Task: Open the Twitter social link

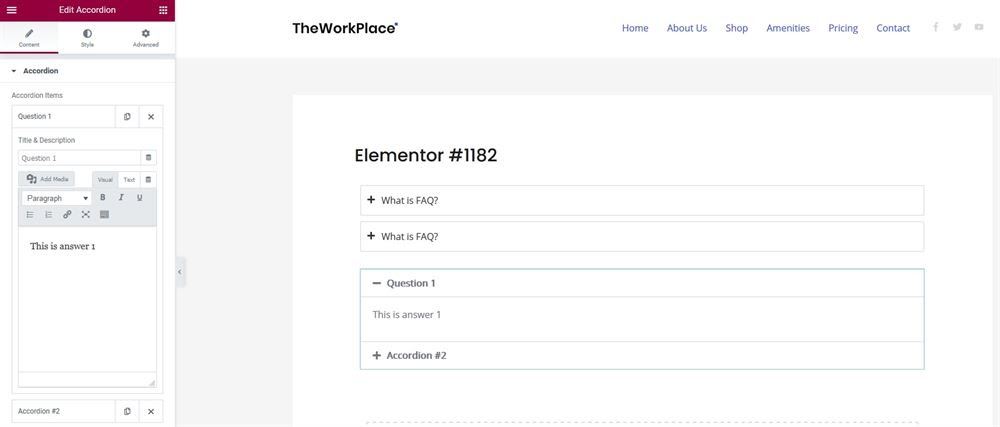Action: [957, 27]
